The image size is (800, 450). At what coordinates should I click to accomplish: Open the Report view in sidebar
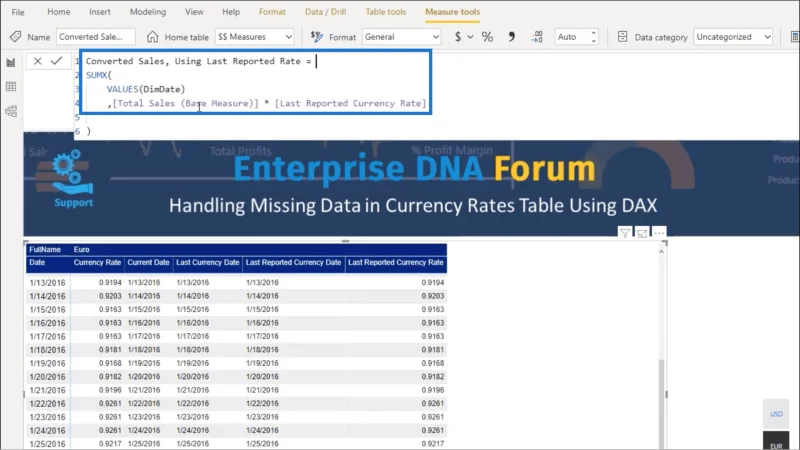pyautogui.click(x=11, y=63)
